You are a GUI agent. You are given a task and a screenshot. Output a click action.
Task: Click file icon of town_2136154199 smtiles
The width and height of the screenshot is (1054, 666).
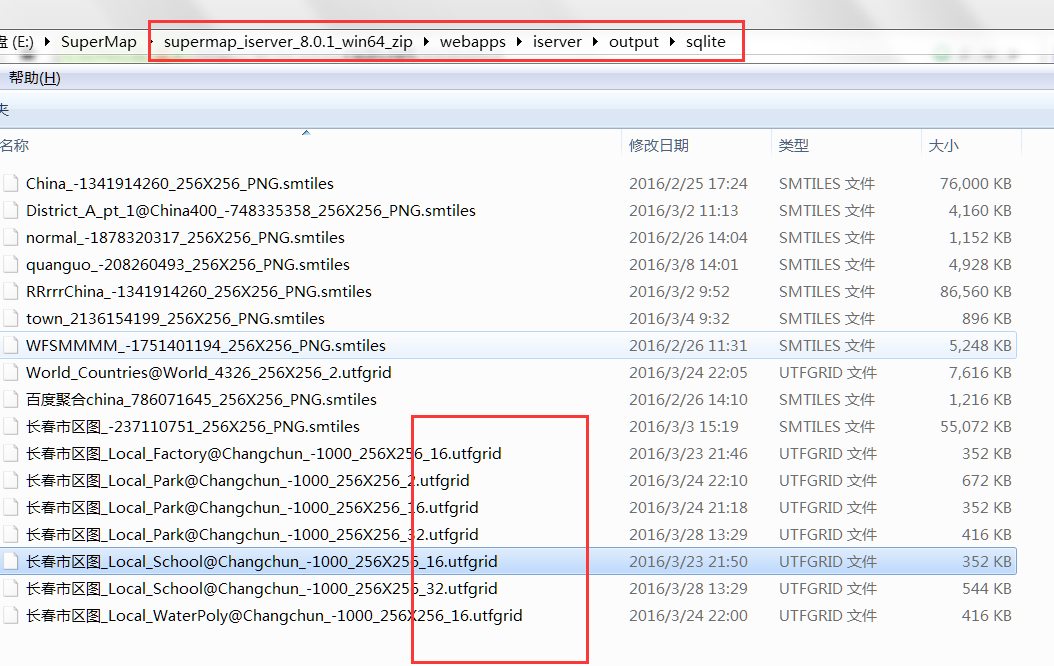(10, 318)
